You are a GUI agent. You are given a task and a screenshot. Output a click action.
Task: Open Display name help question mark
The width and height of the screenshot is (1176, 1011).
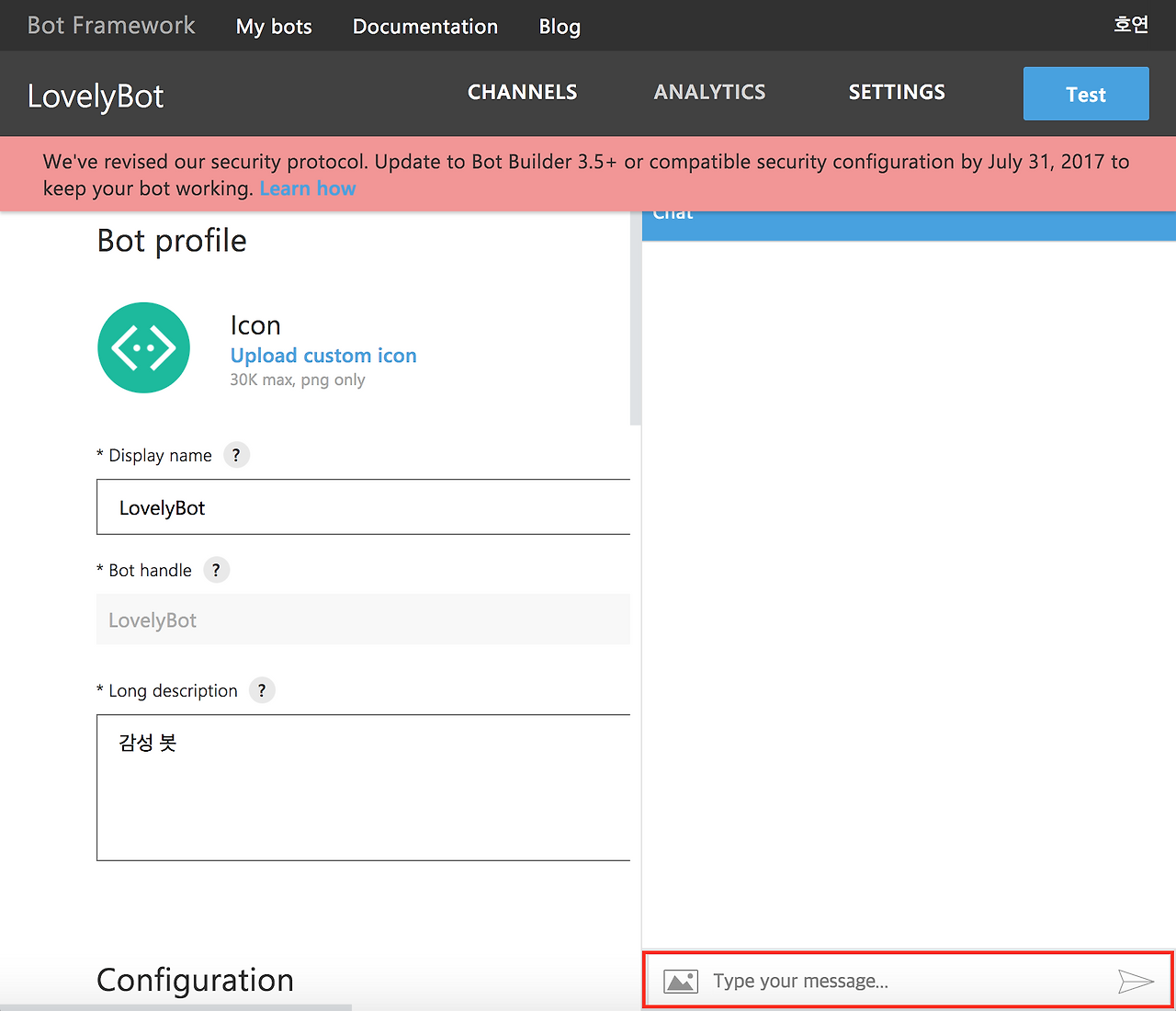click(x=236, y=455)
